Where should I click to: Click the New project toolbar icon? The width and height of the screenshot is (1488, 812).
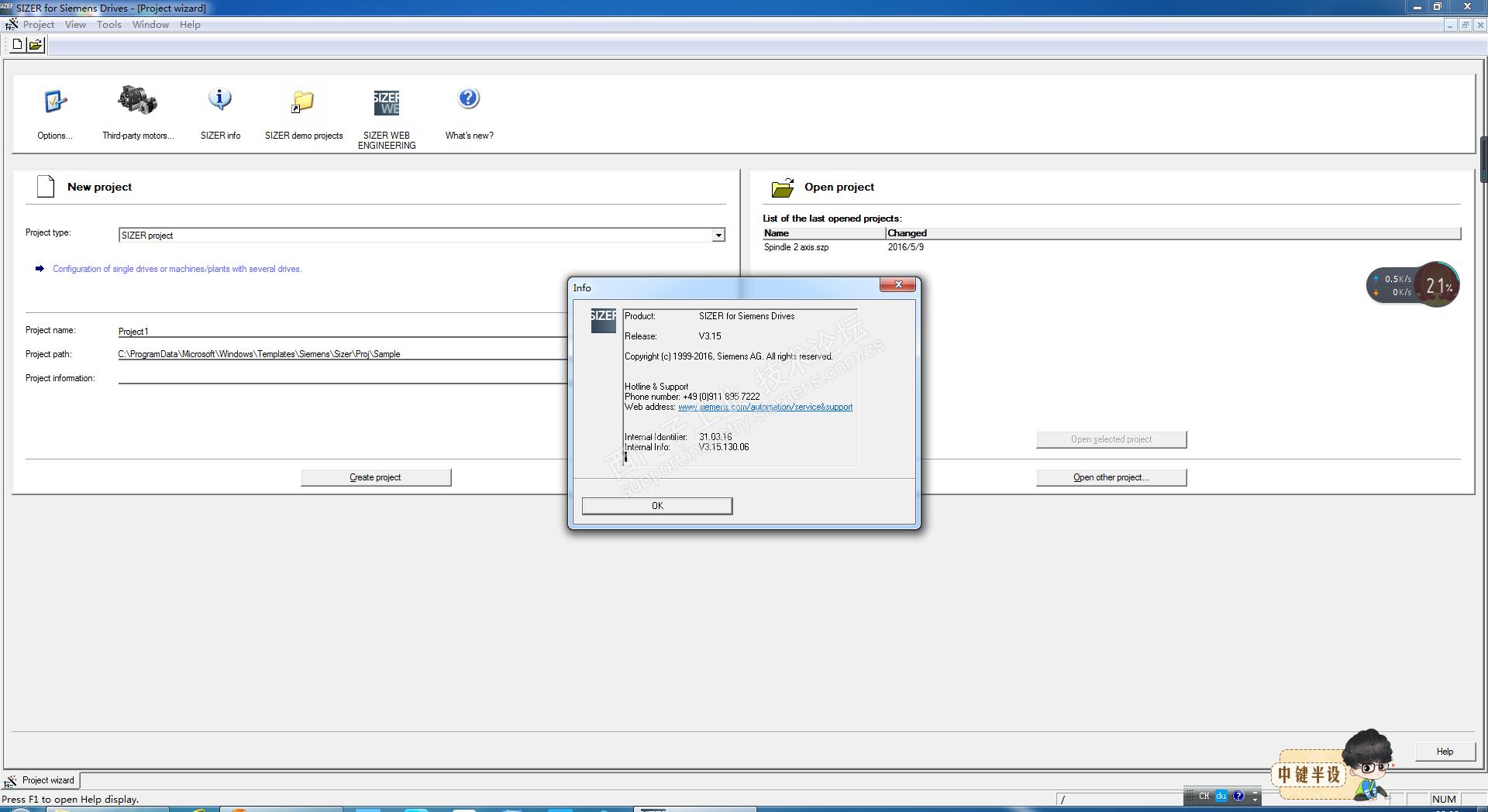click(17, 45)
